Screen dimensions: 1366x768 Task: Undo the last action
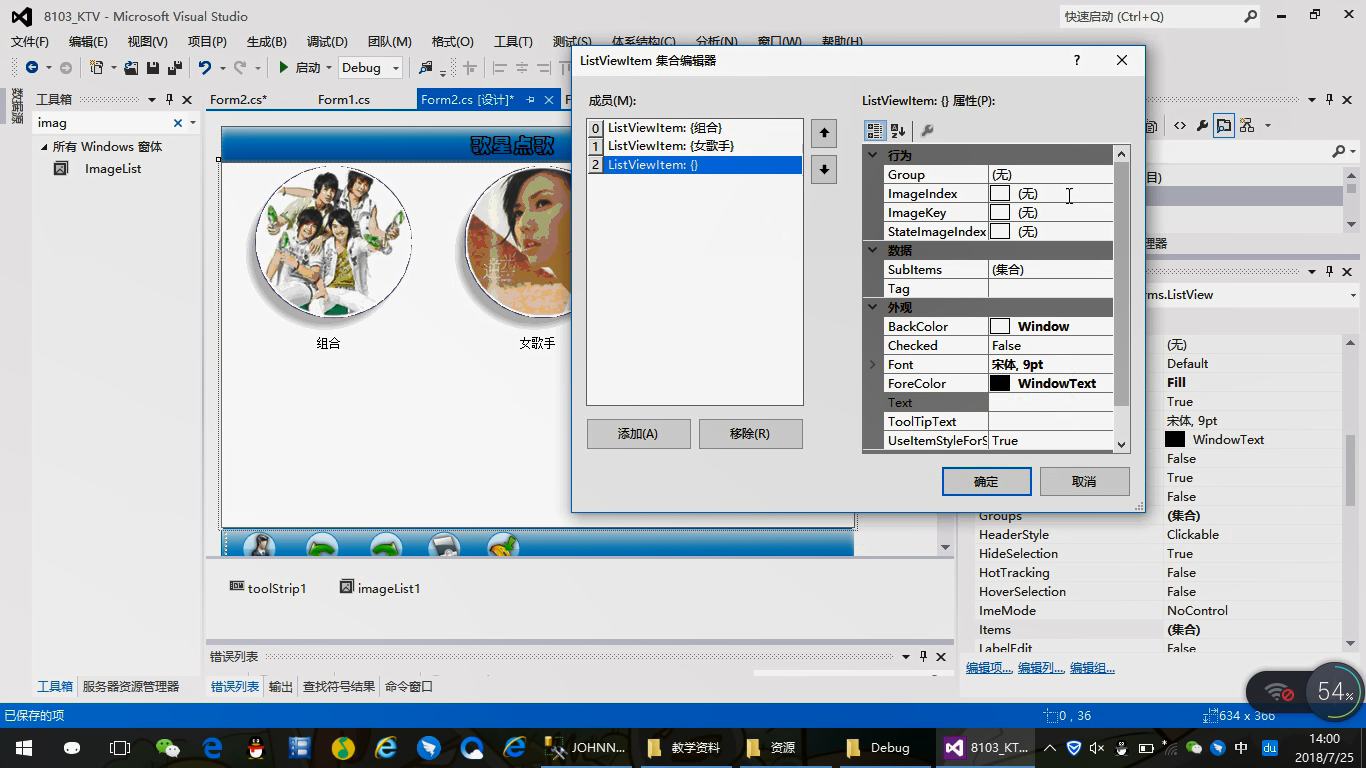(205, 67)
